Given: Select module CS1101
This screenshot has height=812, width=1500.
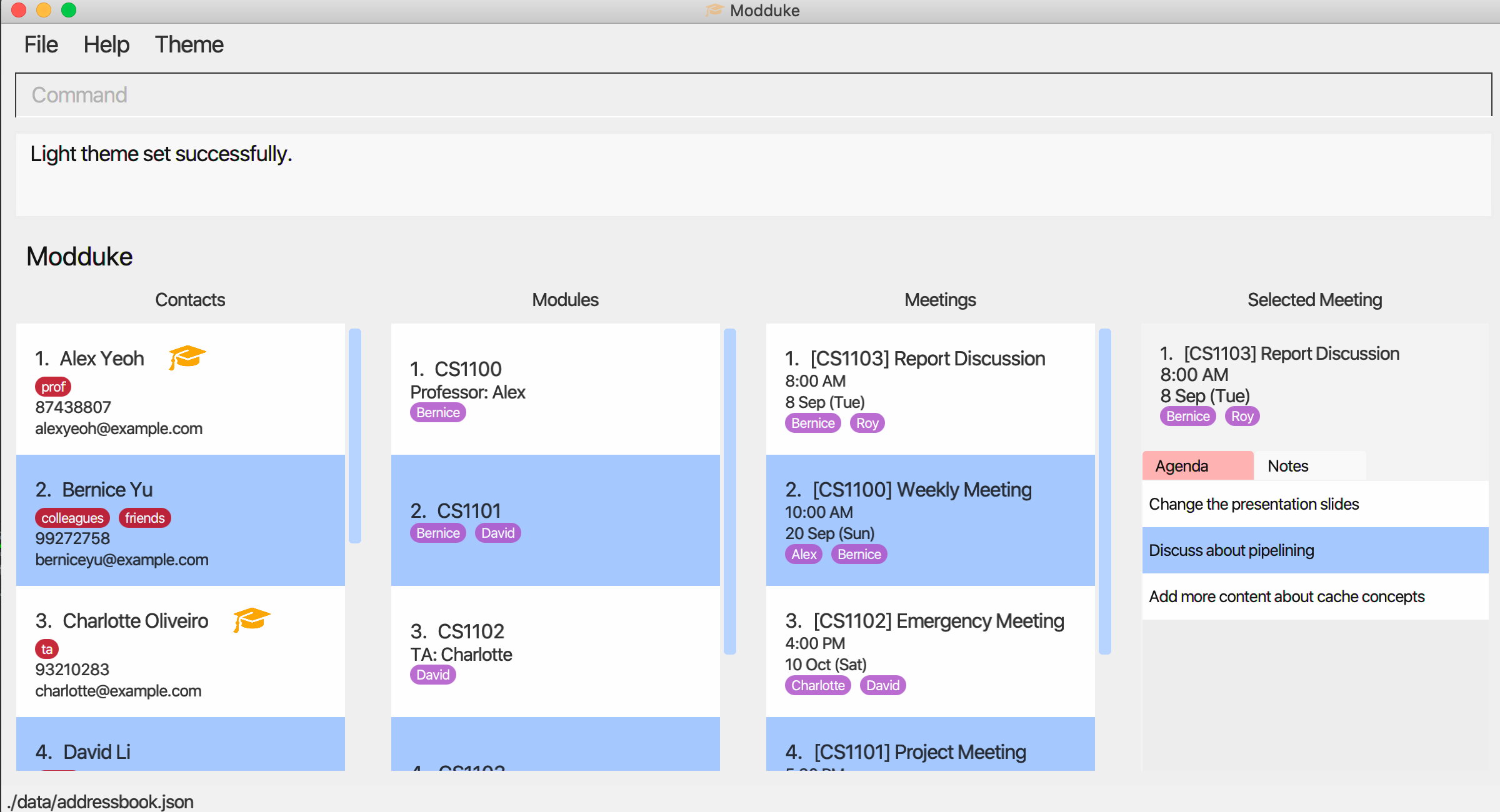Looking at the screenshot, I should tap(555, 520).
